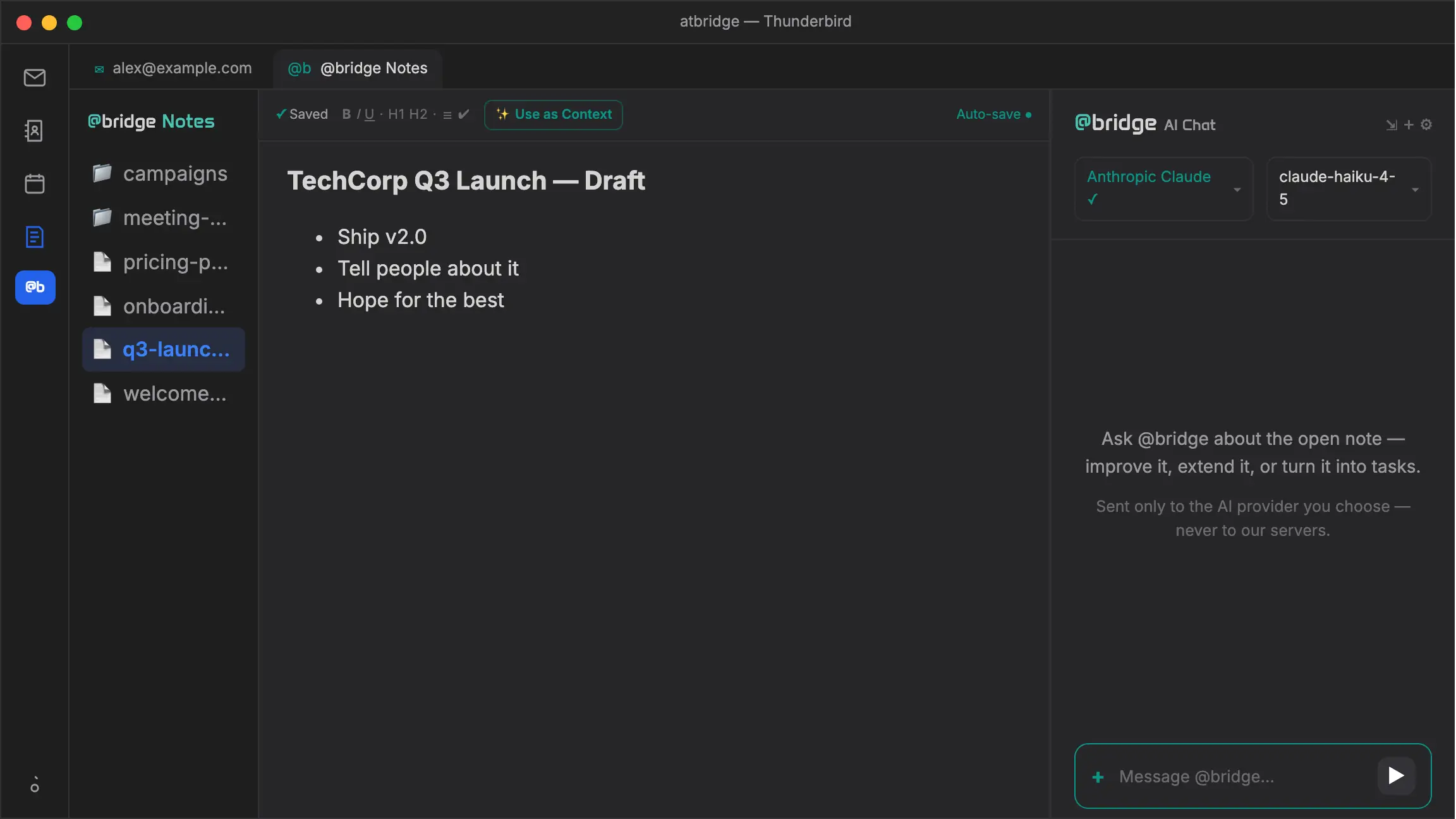The width and height of the screenshot is (1456, 819).
Task: Send the chat message with arrow button
Action: pos(1396,775)
